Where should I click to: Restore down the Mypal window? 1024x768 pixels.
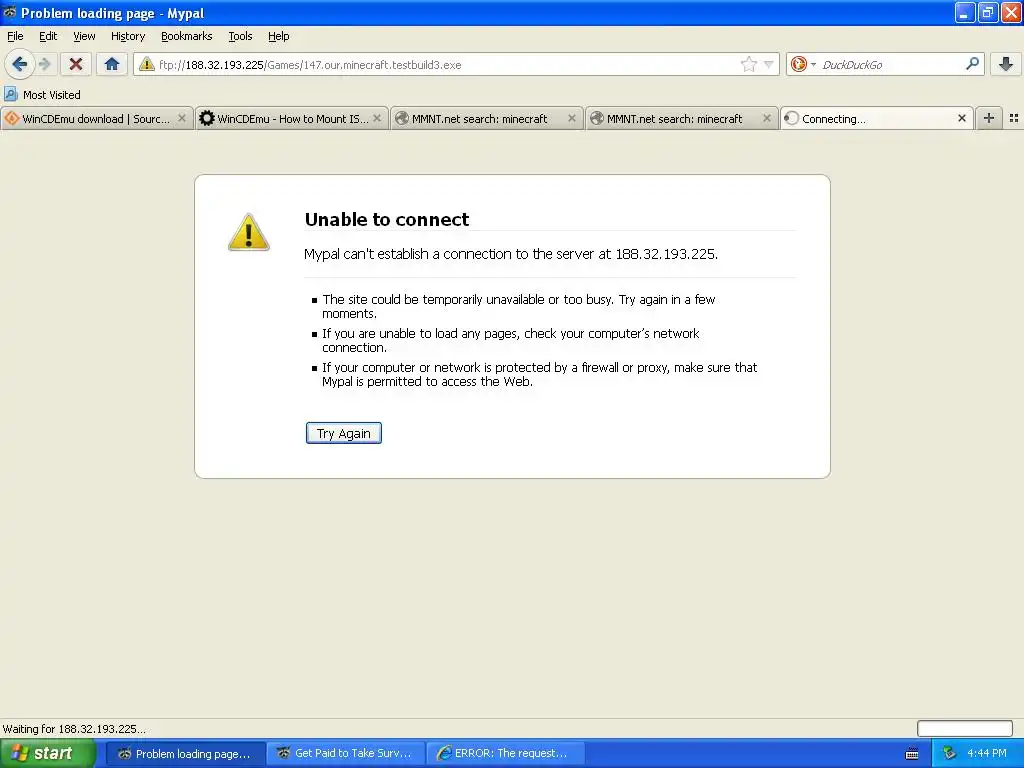tap(987, 12)
